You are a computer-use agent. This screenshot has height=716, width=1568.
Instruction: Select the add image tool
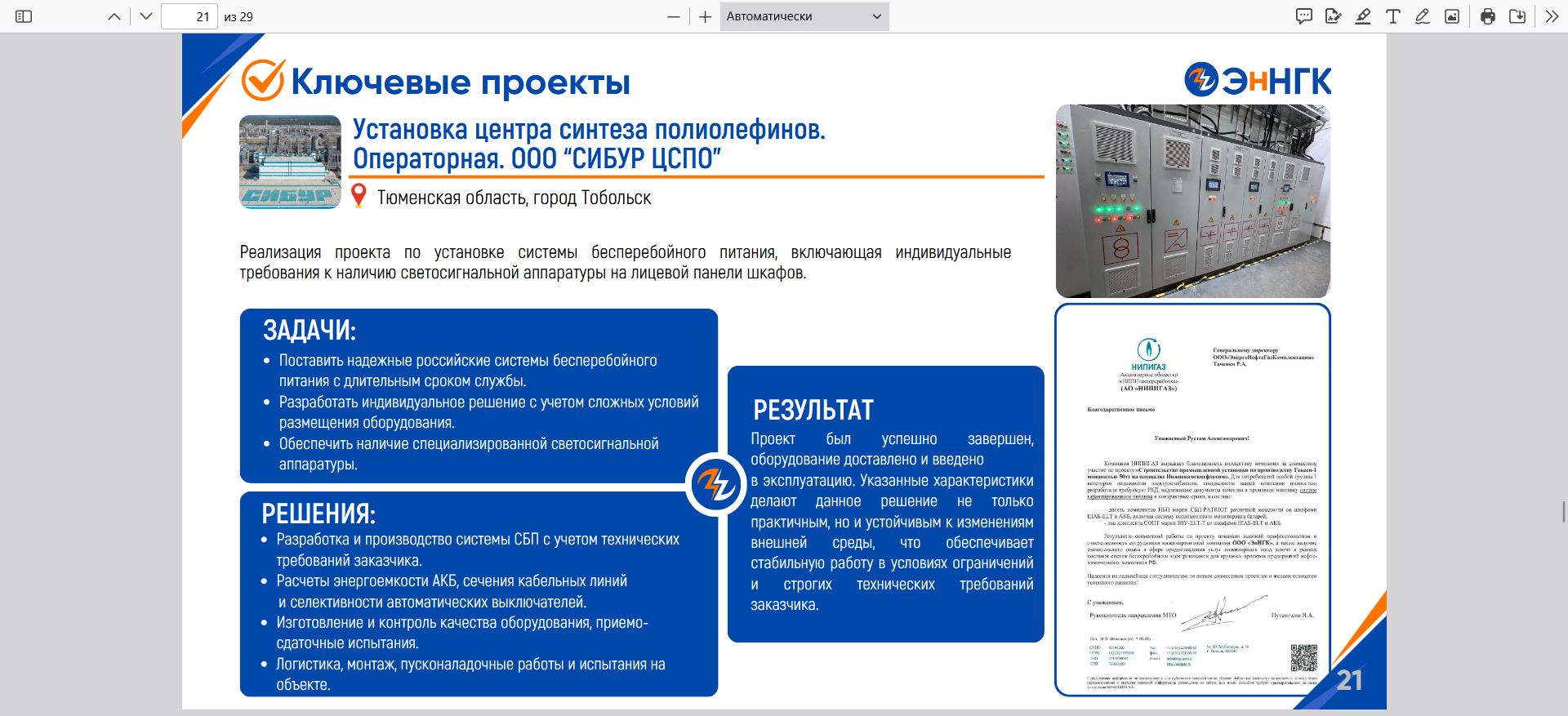click(1452, 16)
